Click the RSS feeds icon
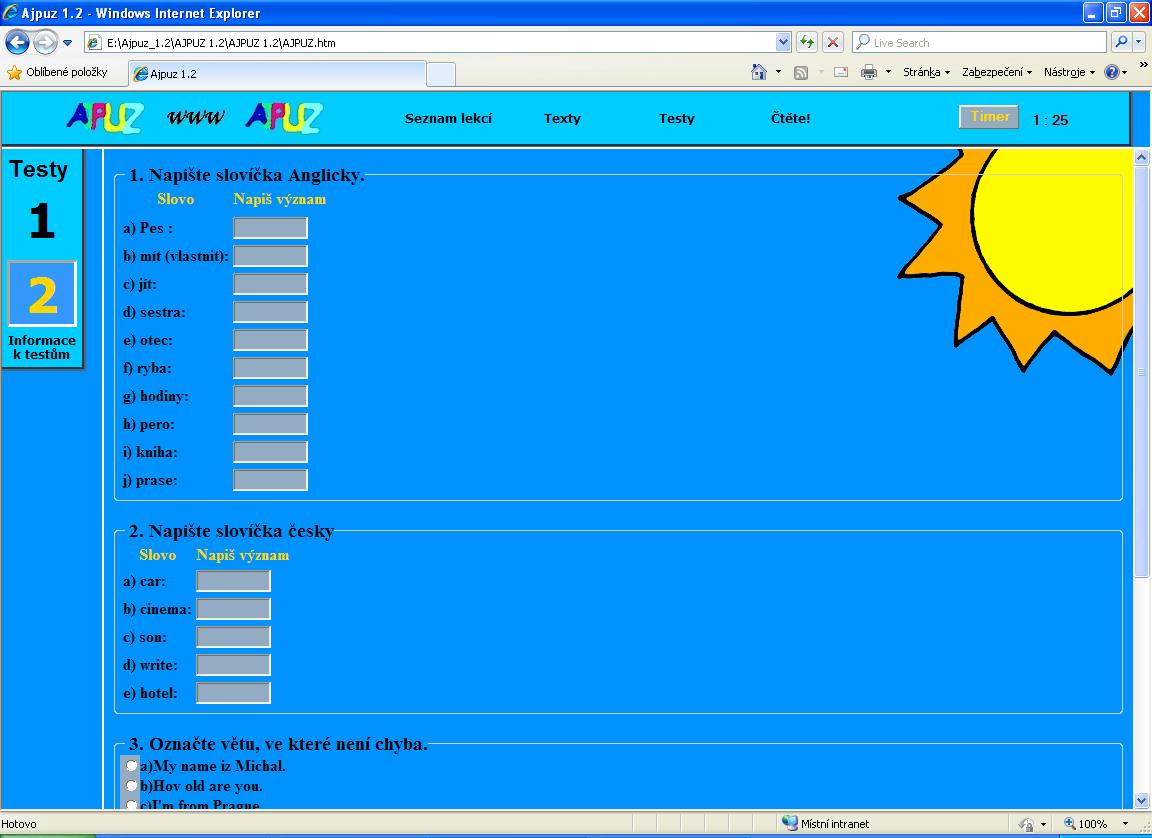Viewport: 1152px width, 838px height. click(801, 72)
